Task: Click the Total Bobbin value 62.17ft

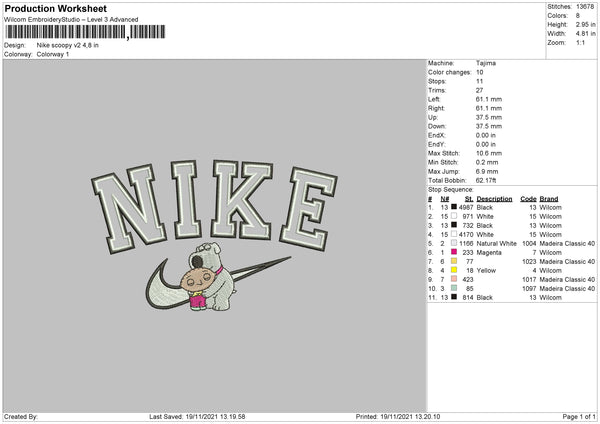Action: [486, 180]
